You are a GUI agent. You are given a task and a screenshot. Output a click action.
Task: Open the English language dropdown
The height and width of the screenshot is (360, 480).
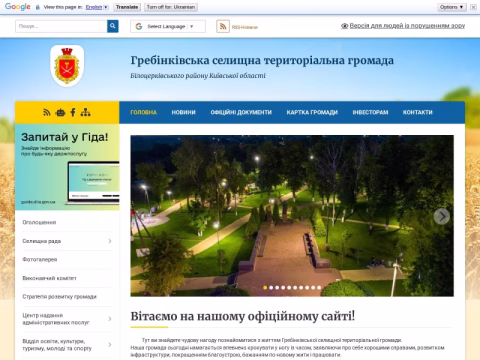[97, 7]
